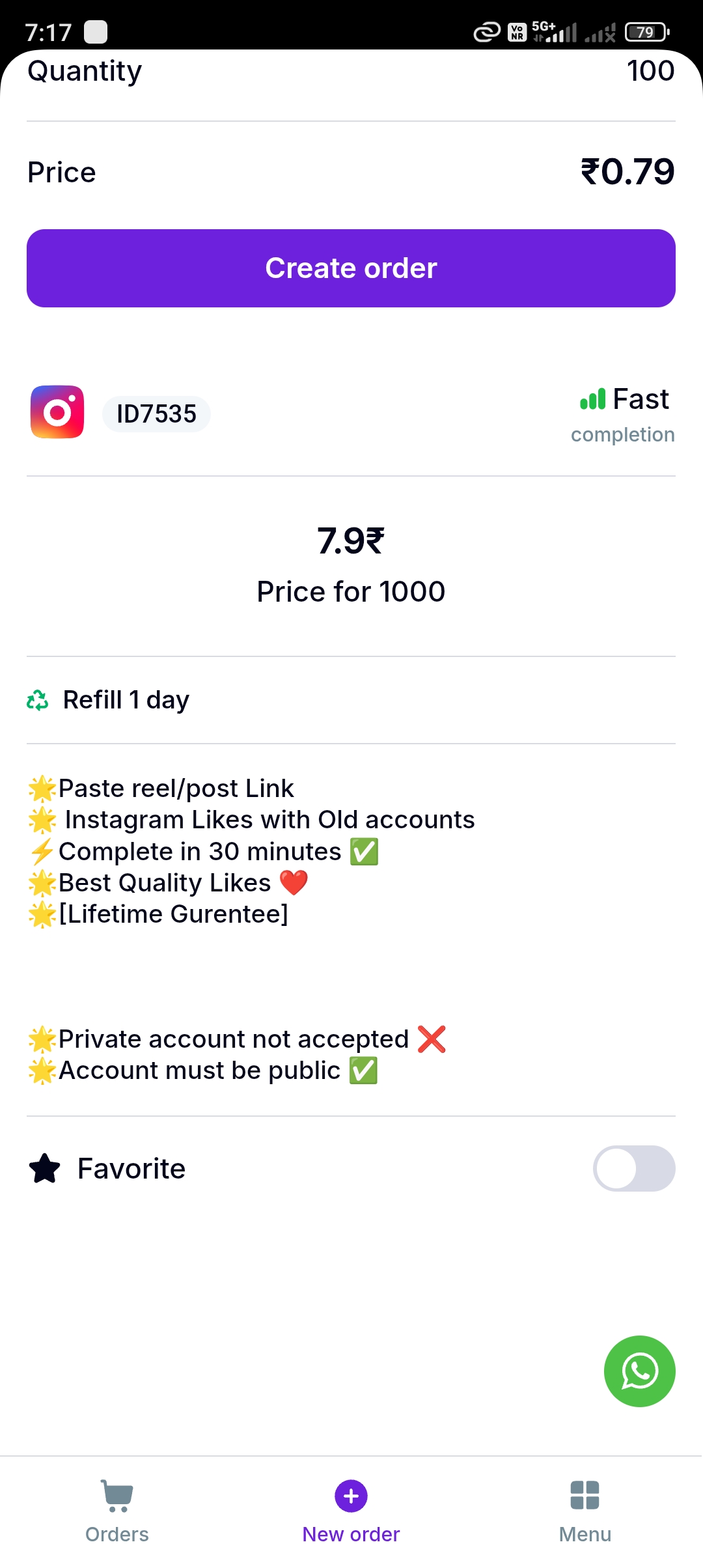Open WhatsApp support chat bubble

click(x=639, y=1371)
